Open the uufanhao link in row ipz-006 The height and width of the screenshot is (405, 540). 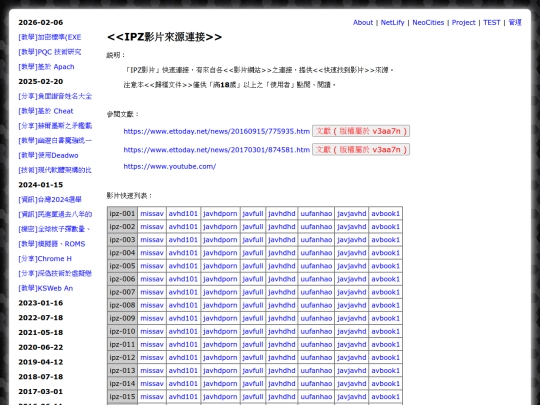click(x=316, y=279)
